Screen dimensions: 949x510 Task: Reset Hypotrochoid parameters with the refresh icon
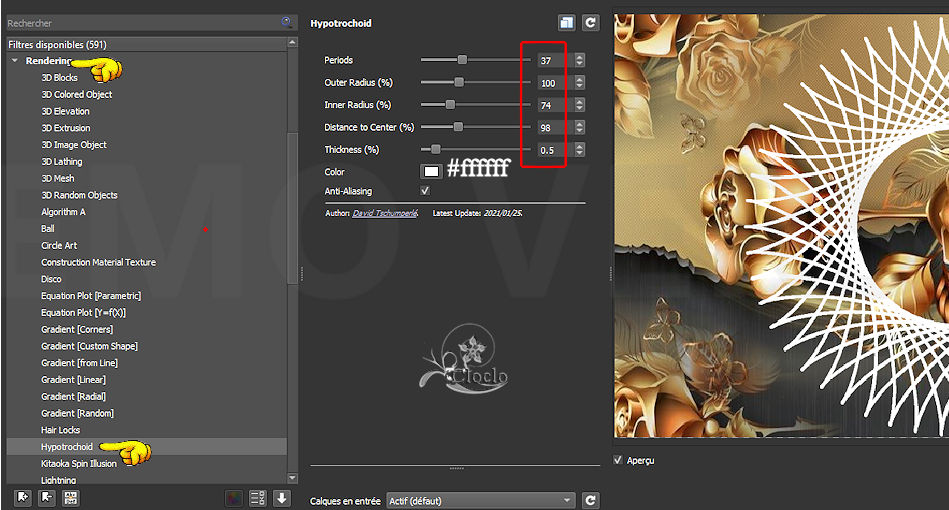pyautogui.click(x=590, y=22)
